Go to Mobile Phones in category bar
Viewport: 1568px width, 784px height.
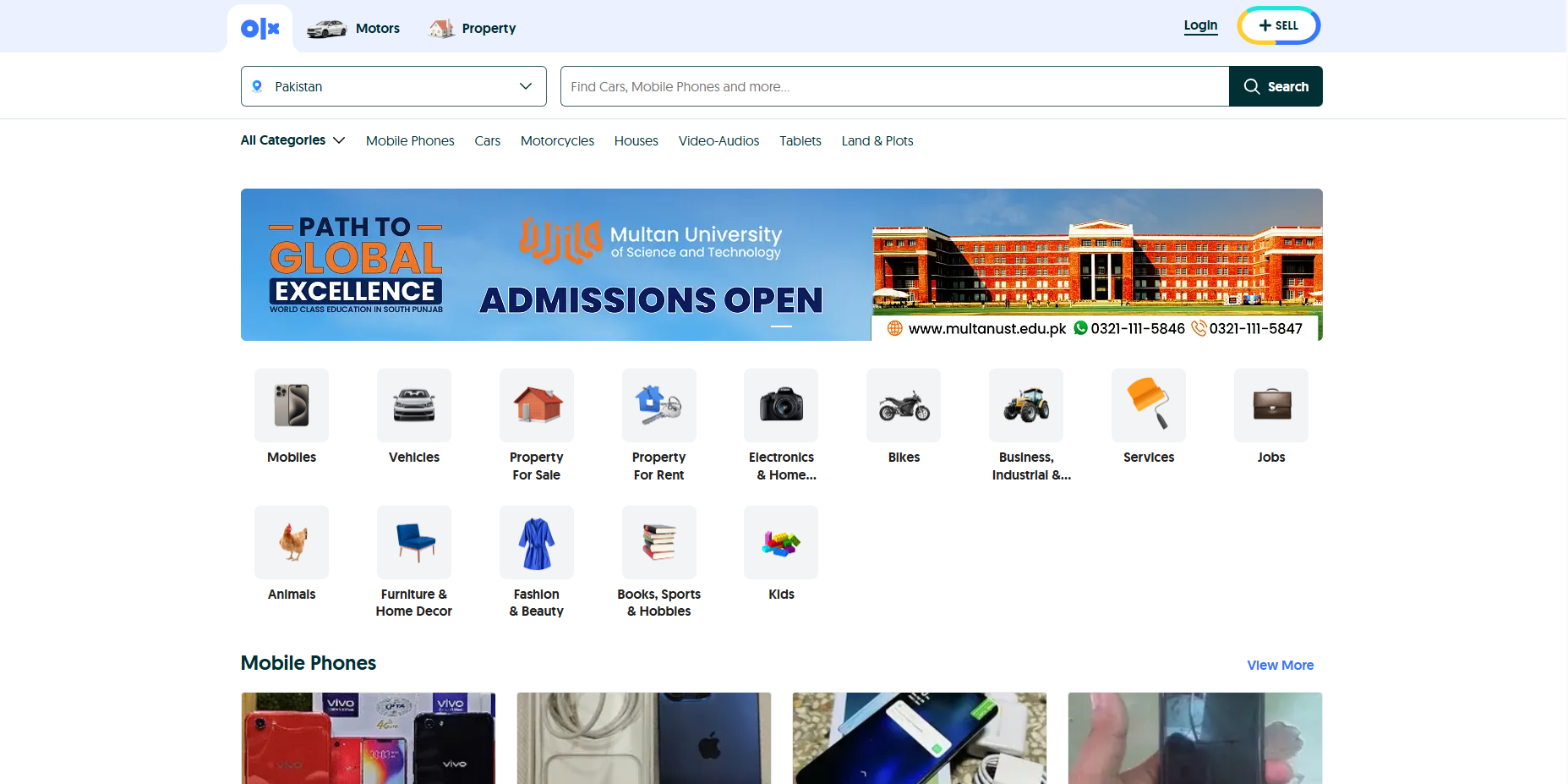[x=410, y=141]
